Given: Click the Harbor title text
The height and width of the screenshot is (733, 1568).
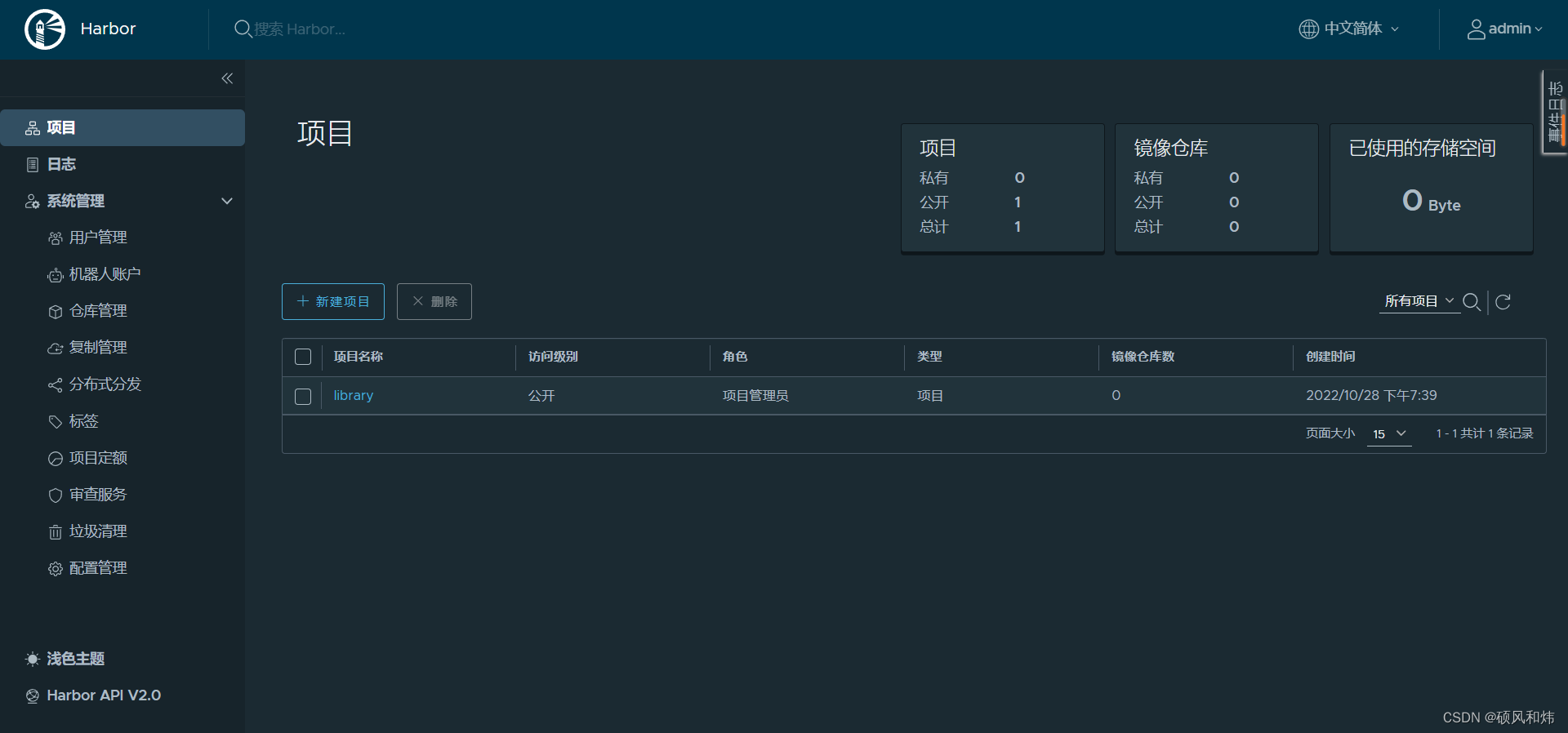Looking at the screenshot, I should coord(108,29).
